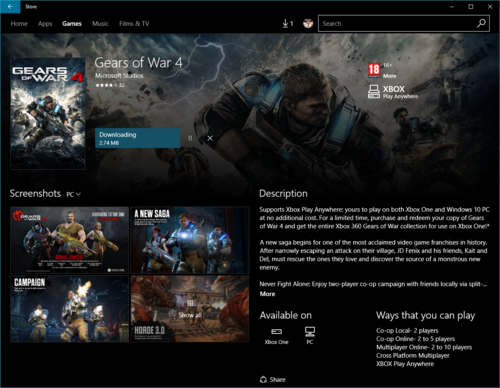The image size is (500, 388).
Task: Click the Co-op Local- 2 players entry
Action: pyautogui.click(x=407, y=331)
